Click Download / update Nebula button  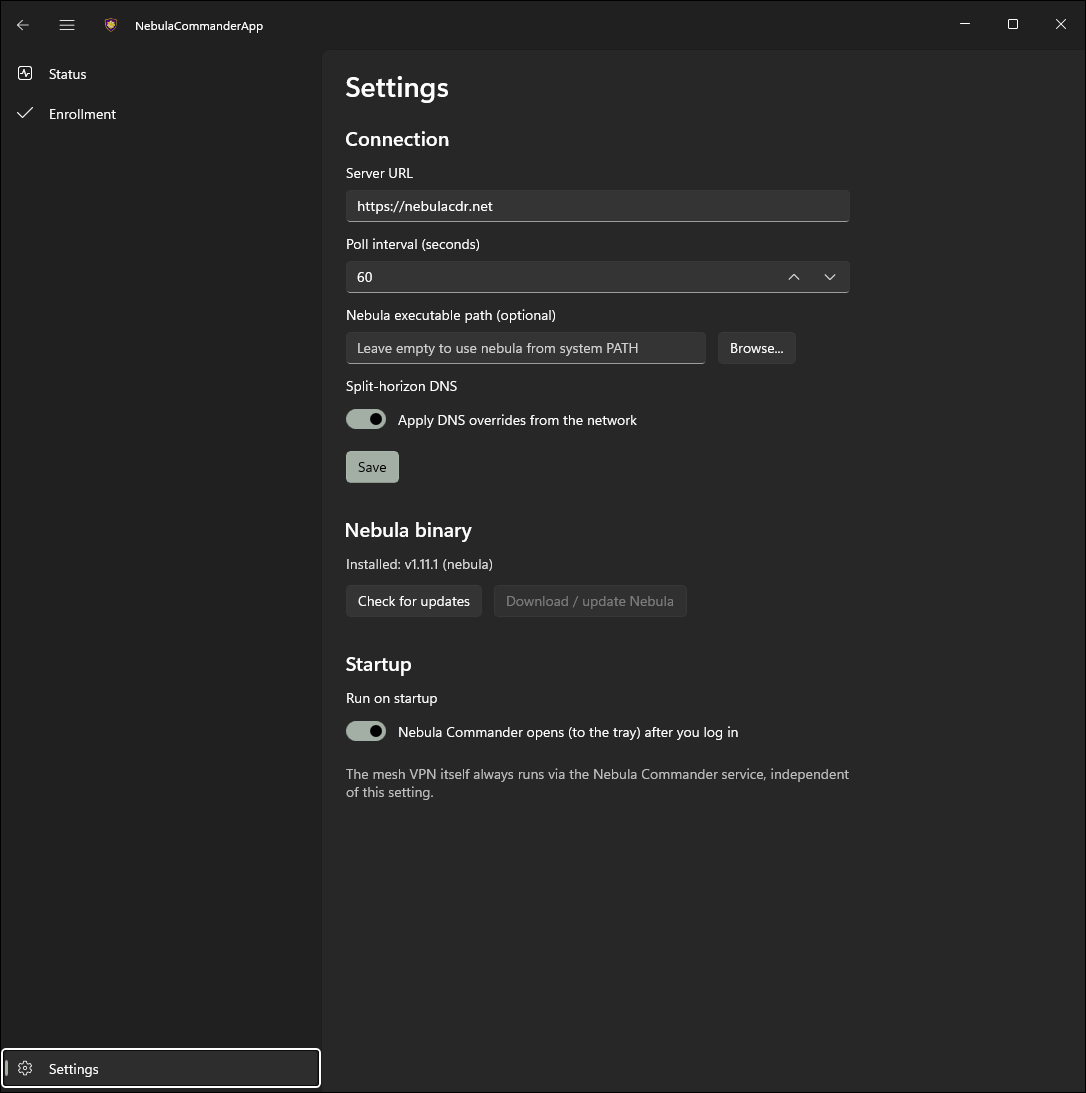coord(590,601)
